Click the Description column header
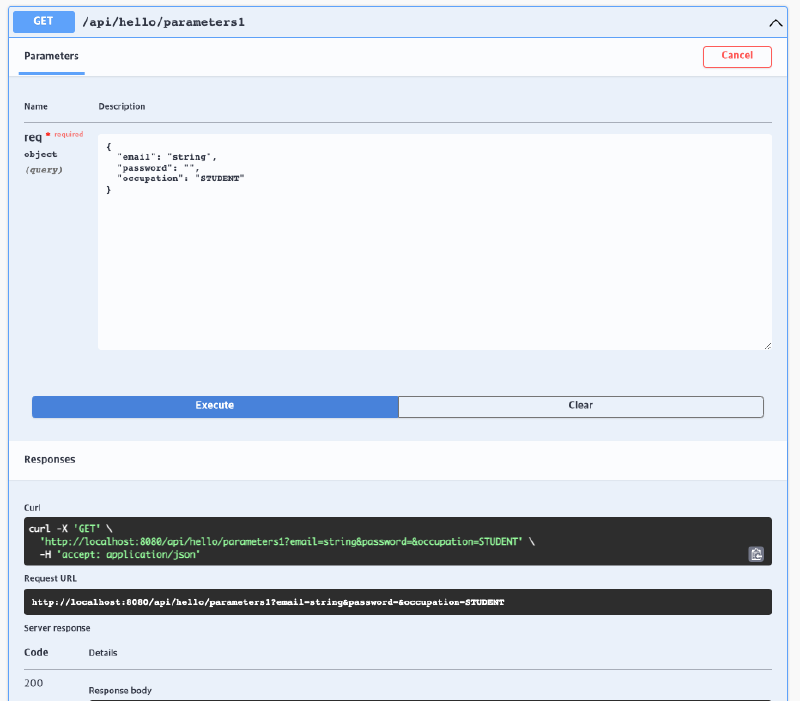Viewport: 800px width, 701px height. [122, 106]
